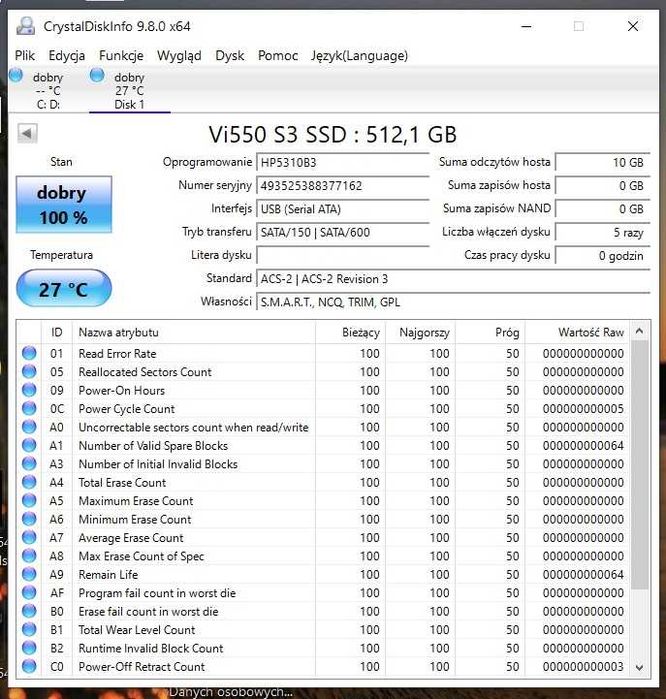Viewport: 666px width, 699px height.
Task: Click the status icon of Total Erase Count
Action: (29, 482)
